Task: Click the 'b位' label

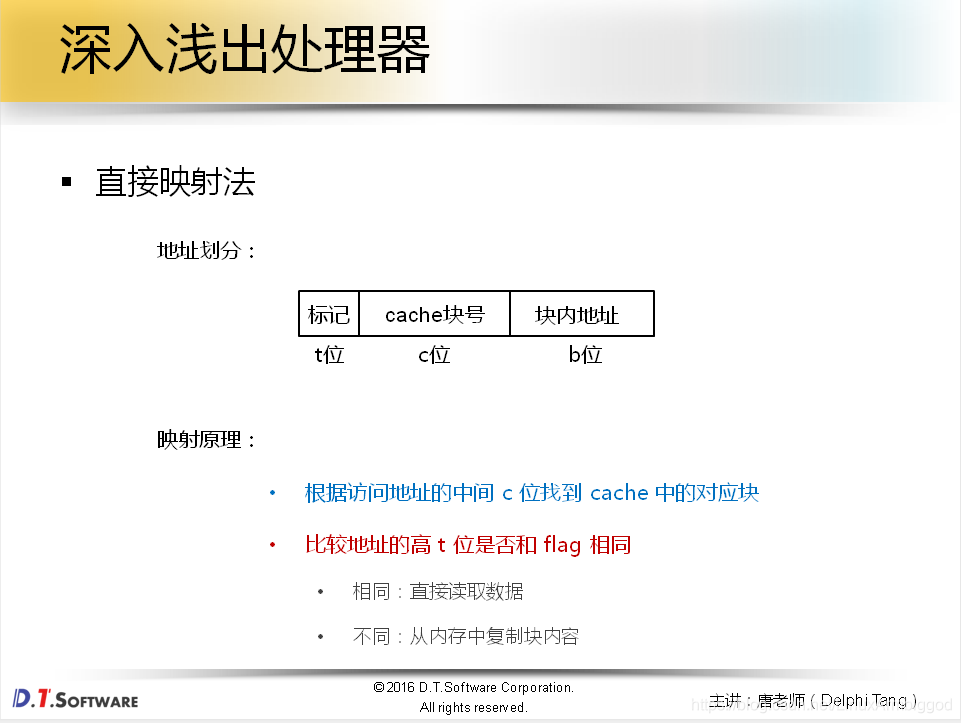Action: pos(584,354)
